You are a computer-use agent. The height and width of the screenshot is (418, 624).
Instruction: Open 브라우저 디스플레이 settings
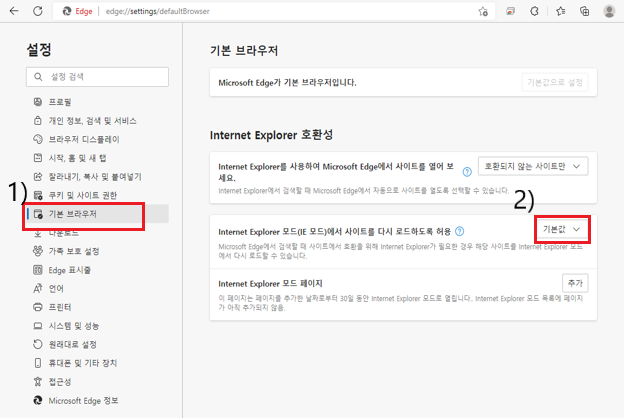(x=98, y=139)
